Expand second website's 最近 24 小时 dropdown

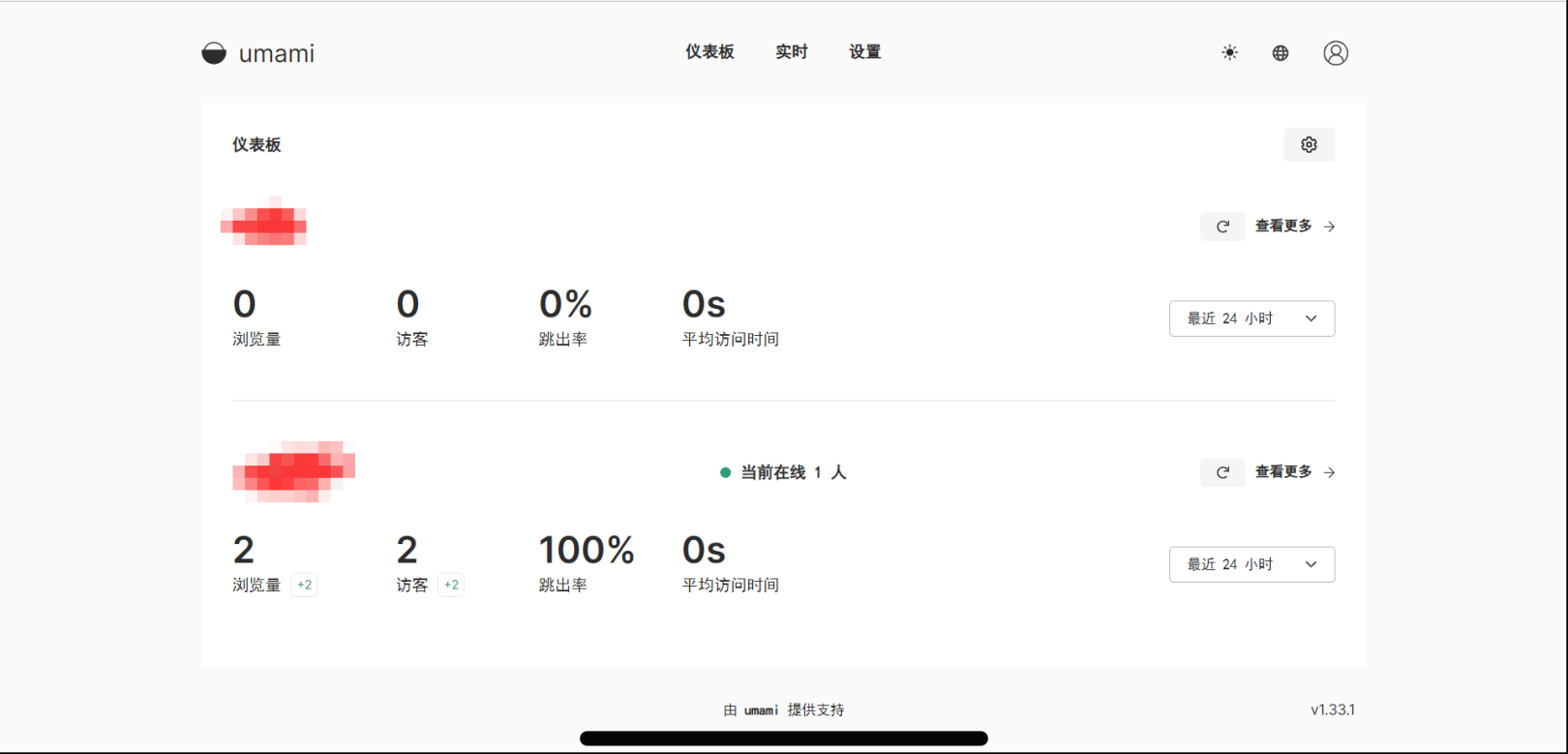1251,564
